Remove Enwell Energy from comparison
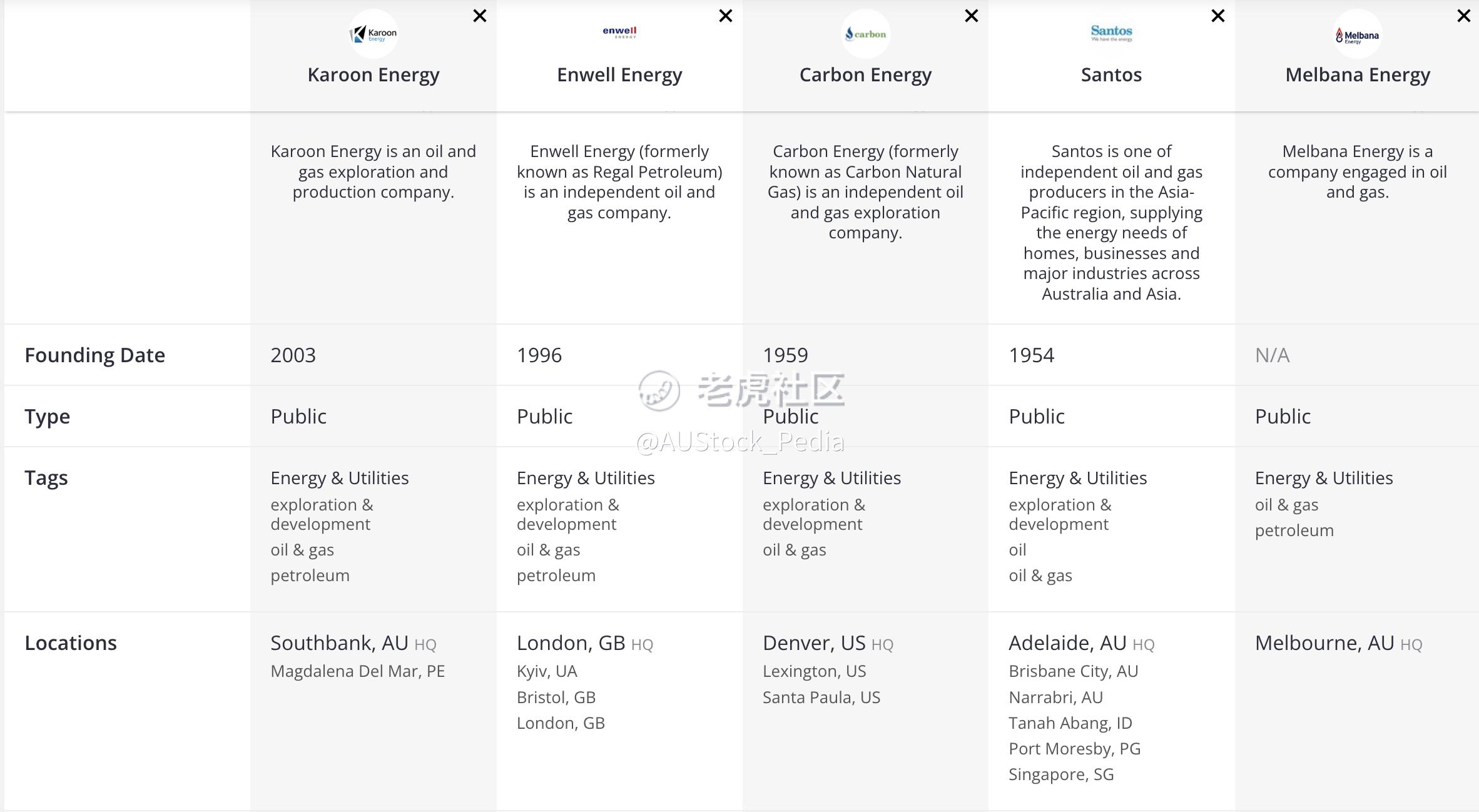The width and height of the screenshot is (1479, 812). 726,16
